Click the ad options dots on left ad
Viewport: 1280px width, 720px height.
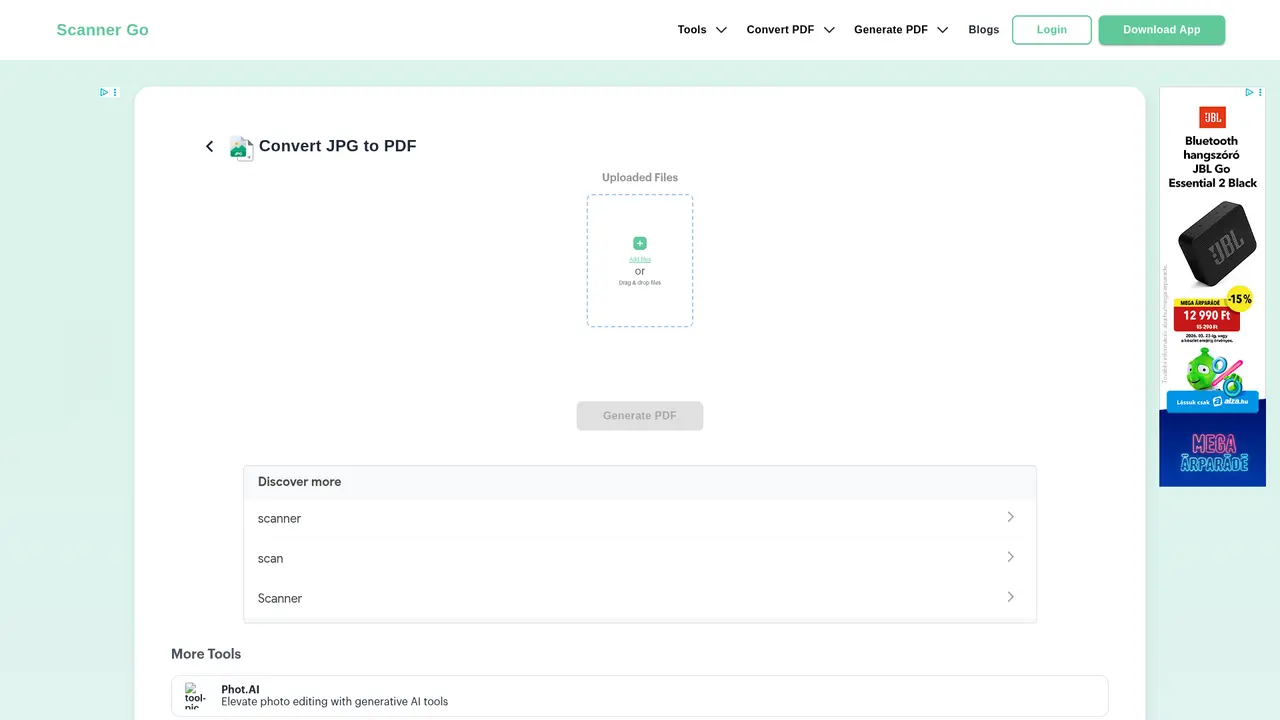click(x=115, y=92)
